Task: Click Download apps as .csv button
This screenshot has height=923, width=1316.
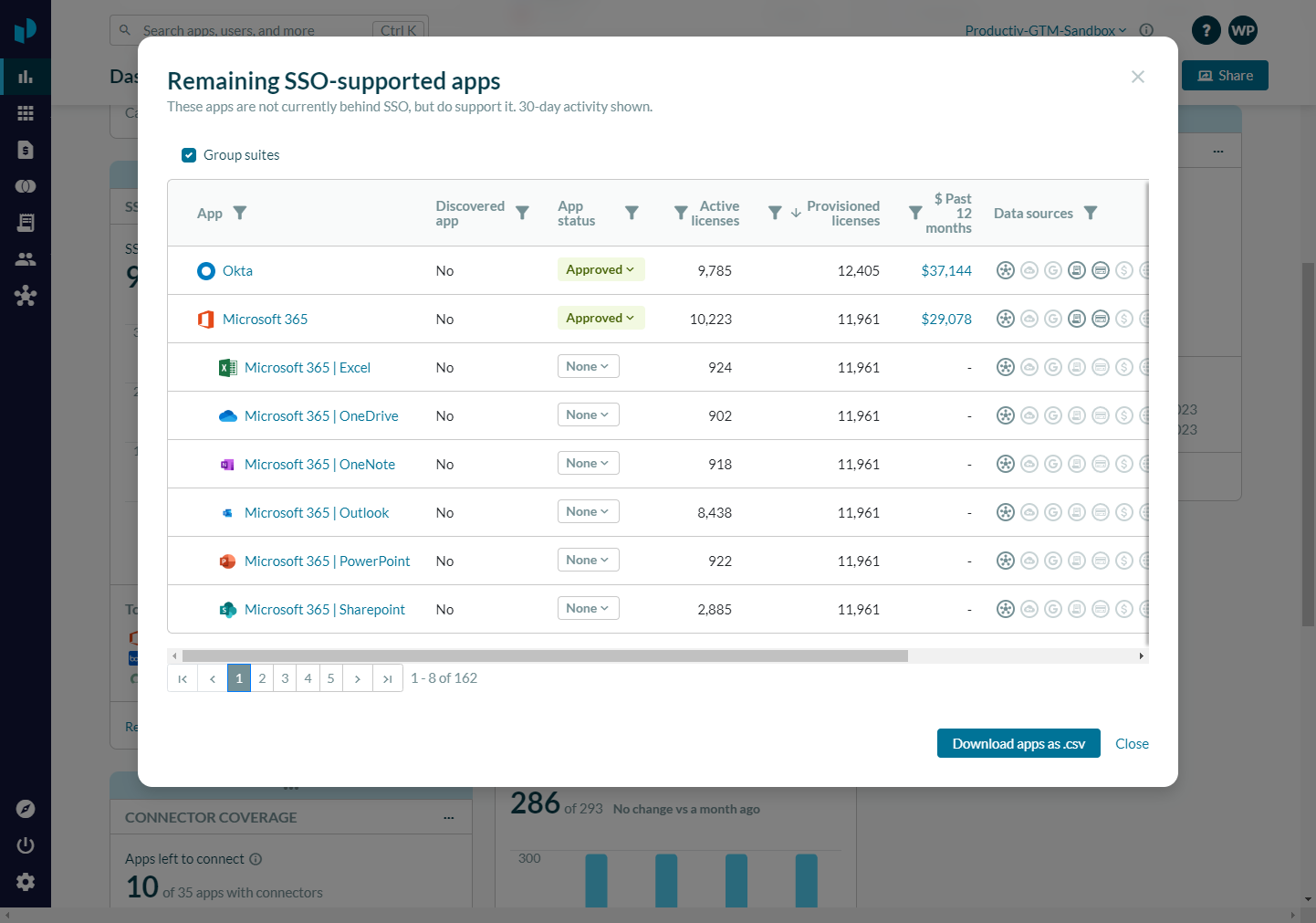Action: click(1018, 743)
